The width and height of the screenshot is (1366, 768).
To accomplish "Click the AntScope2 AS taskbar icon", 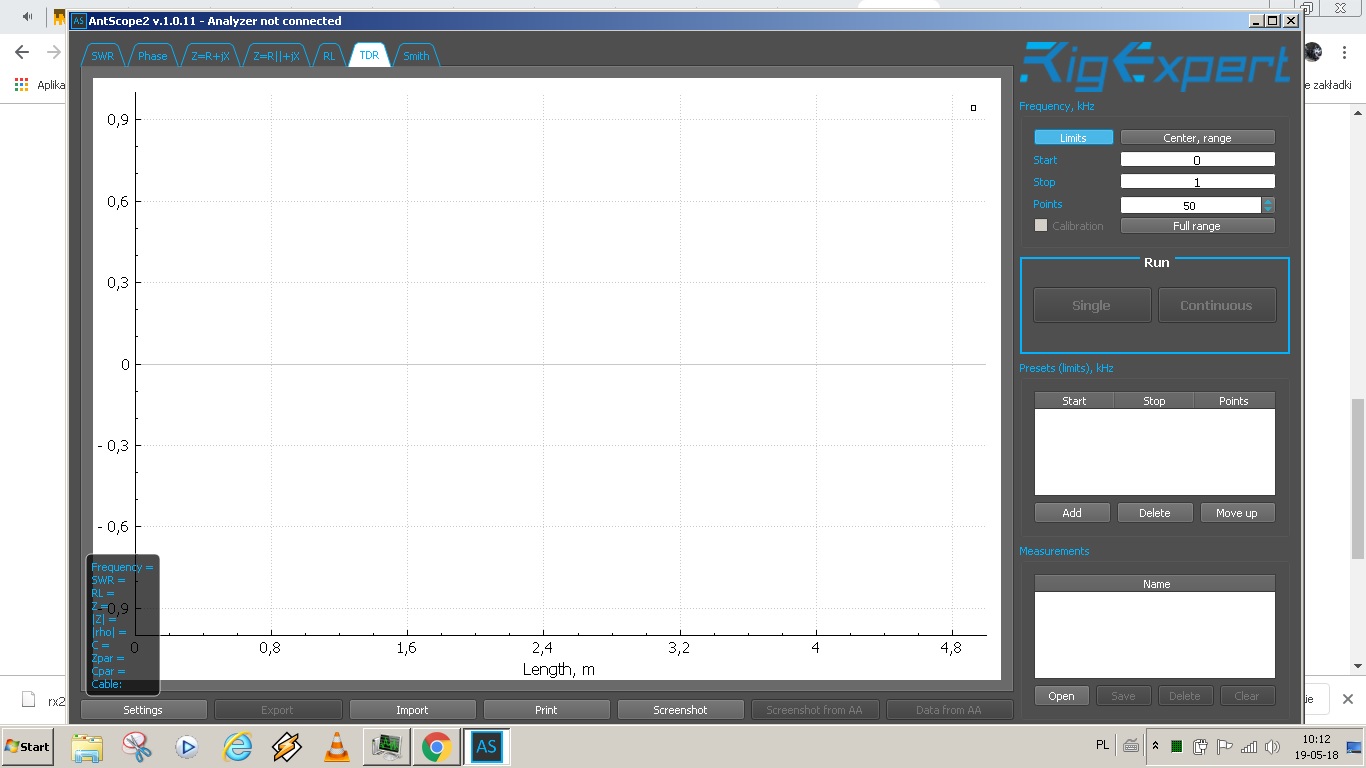I will (x=486, y=747).
